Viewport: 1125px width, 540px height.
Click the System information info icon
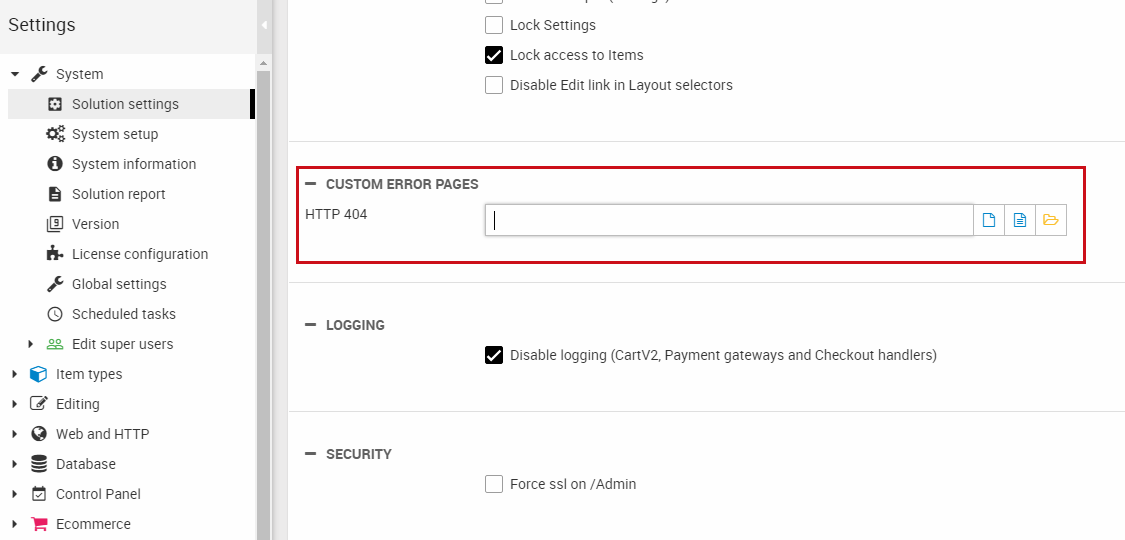coord(55,164)
